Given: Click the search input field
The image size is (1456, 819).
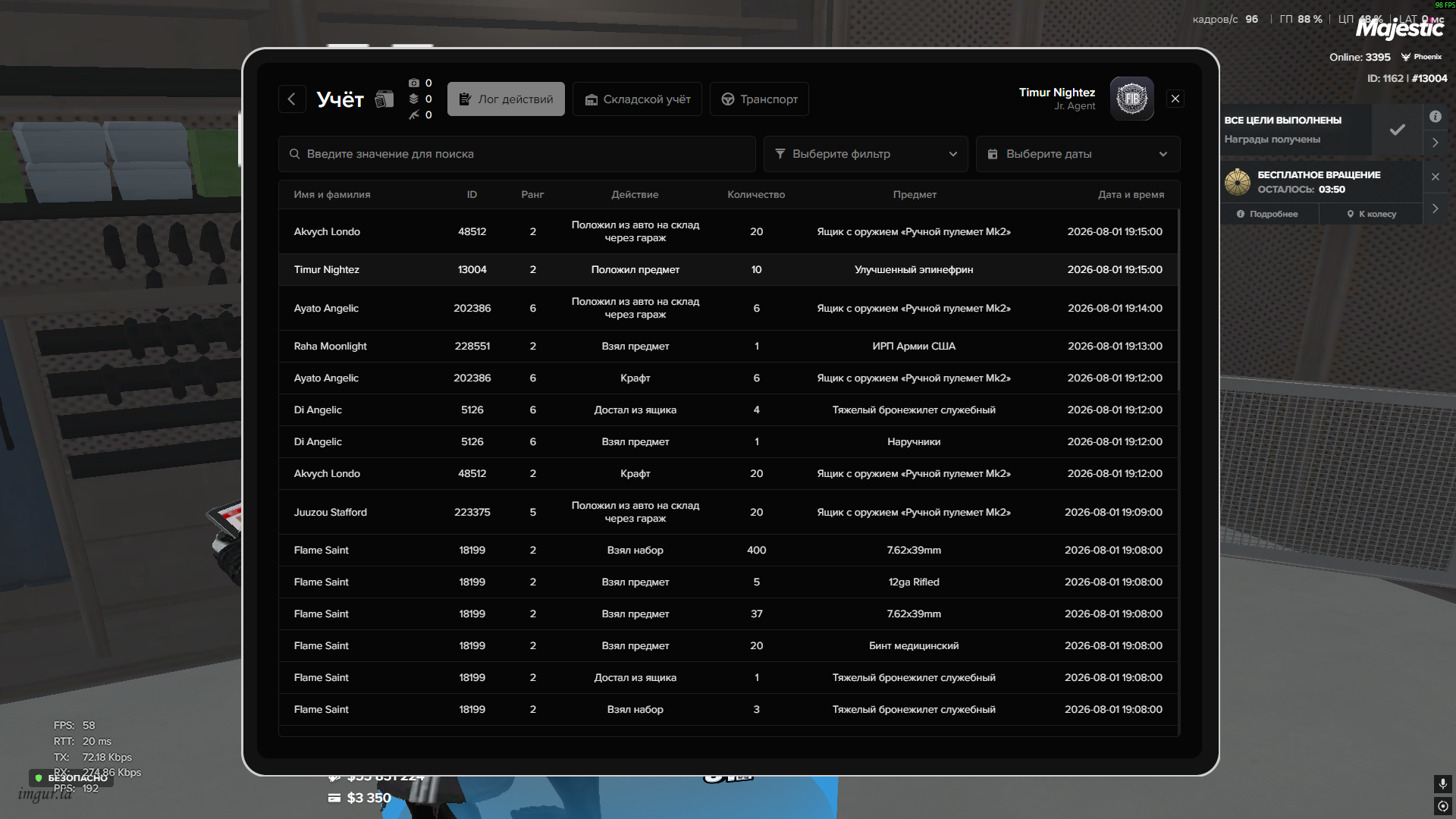Looking at the screenshot, I should point(516,154).
